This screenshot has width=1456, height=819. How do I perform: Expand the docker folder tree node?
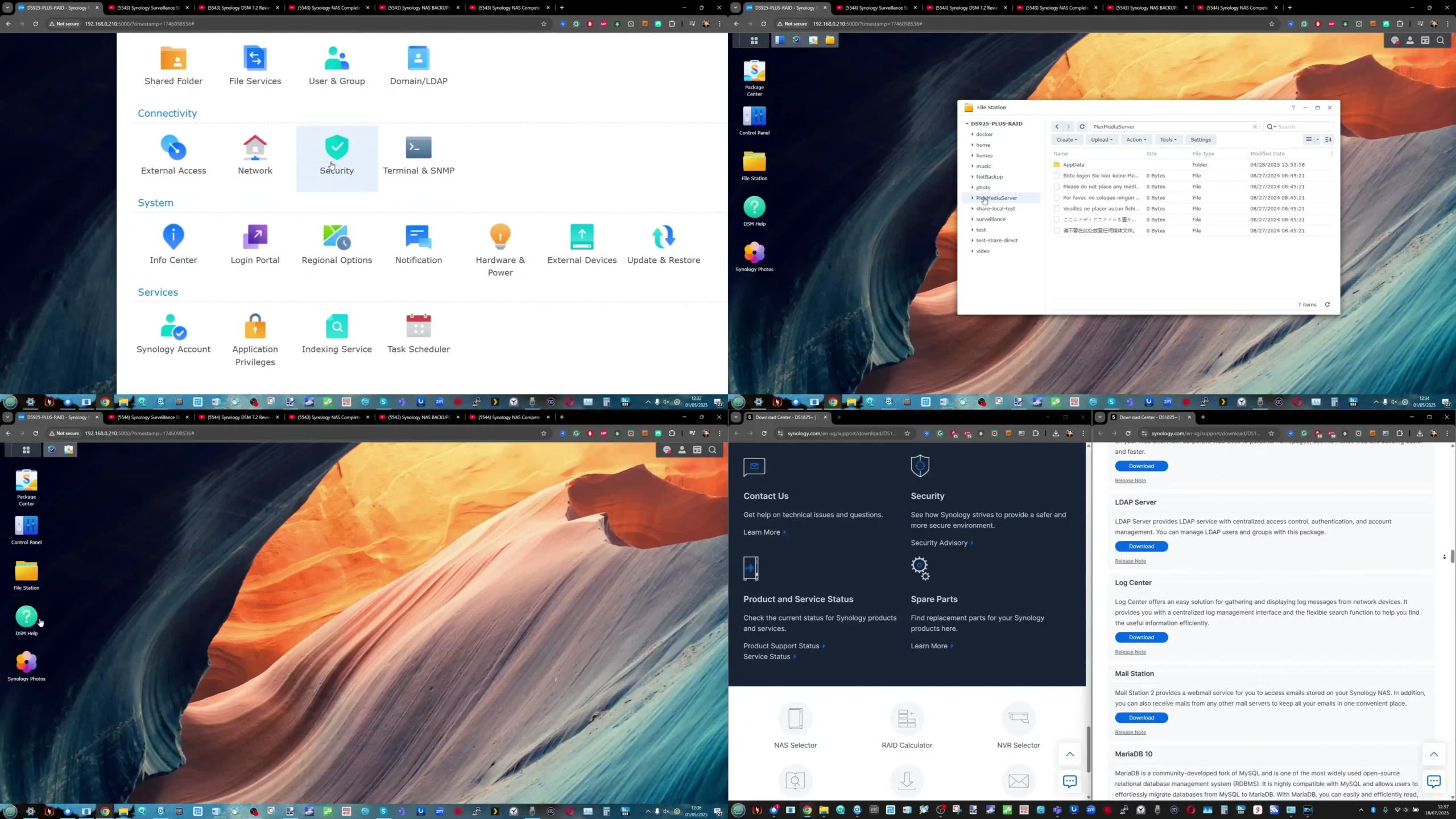[973, 134]
